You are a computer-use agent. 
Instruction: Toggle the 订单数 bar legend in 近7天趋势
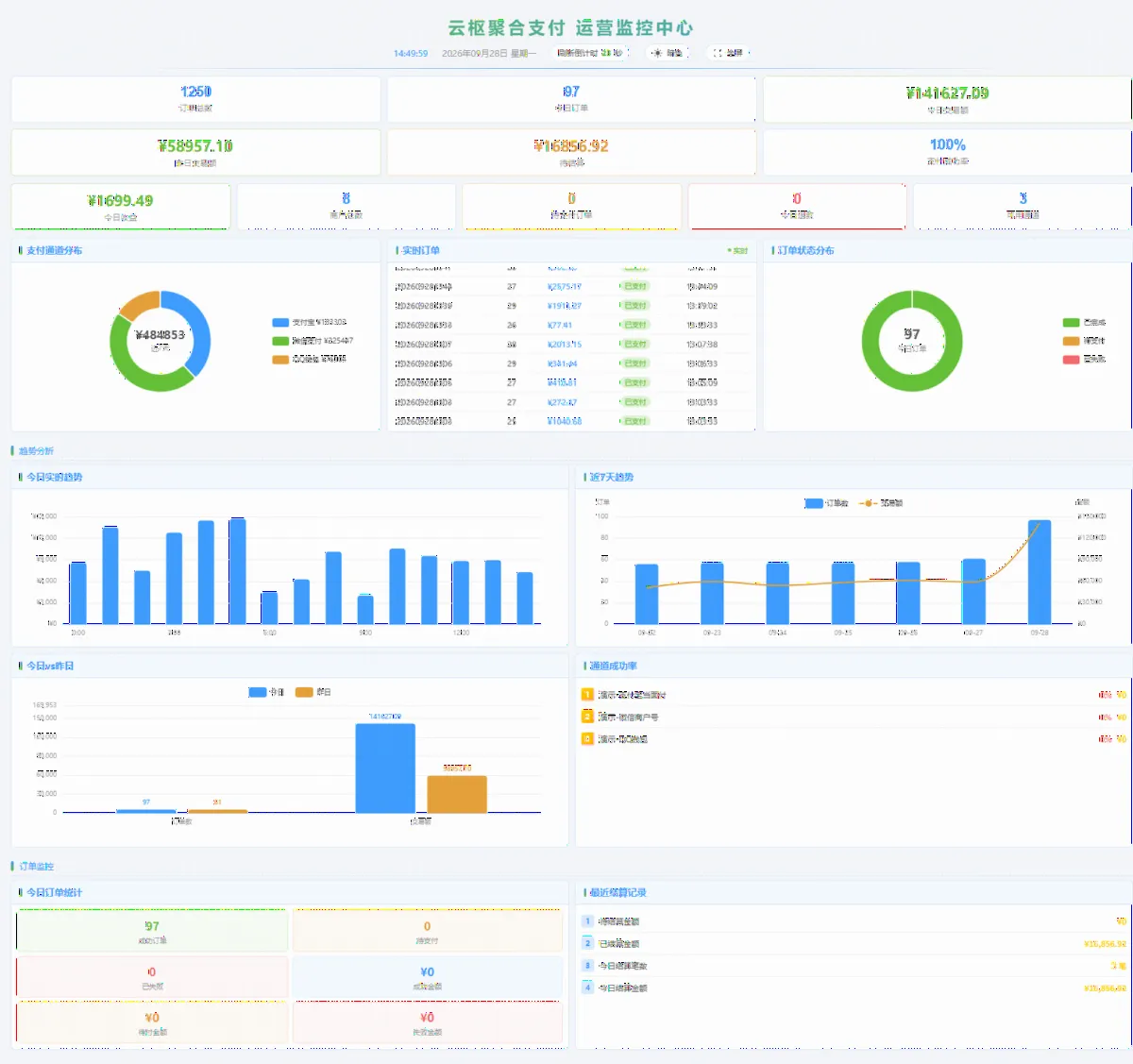point(826,503)
